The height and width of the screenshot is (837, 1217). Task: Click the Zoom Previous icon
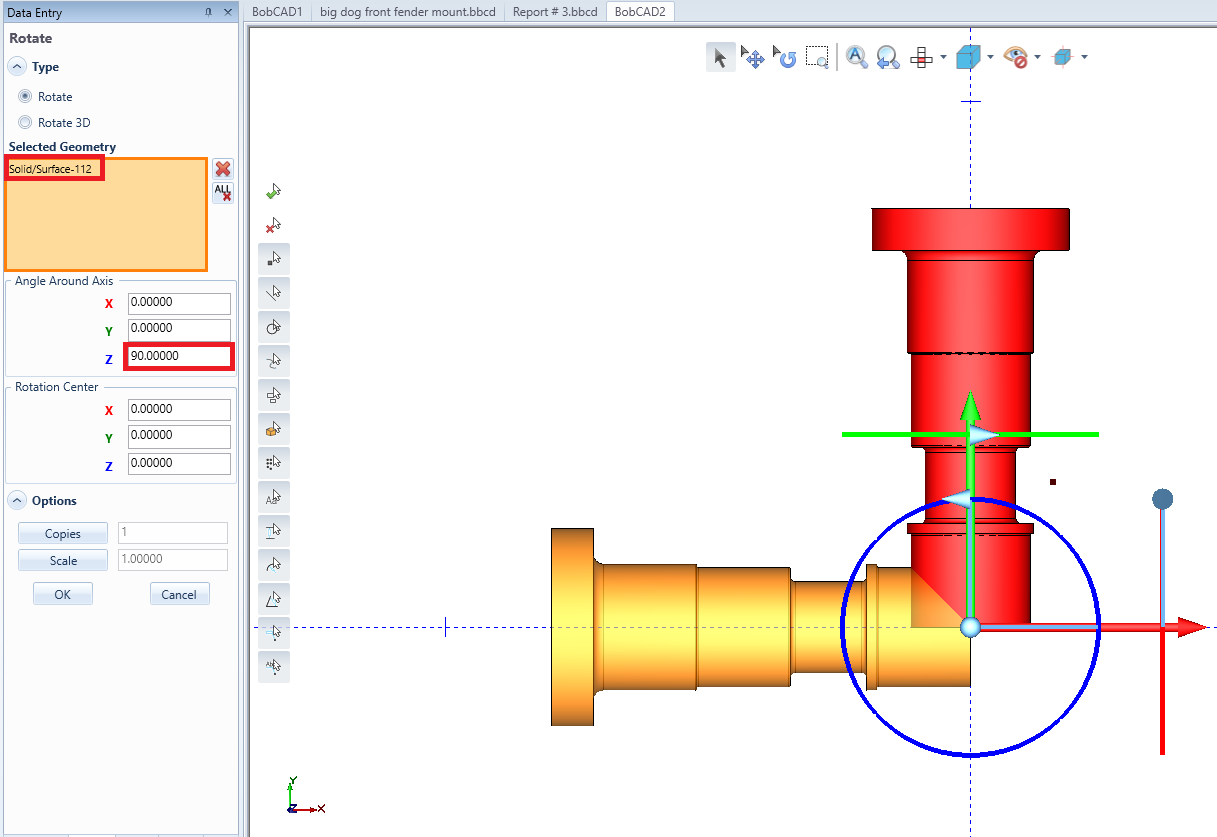(x=888, y=57)
